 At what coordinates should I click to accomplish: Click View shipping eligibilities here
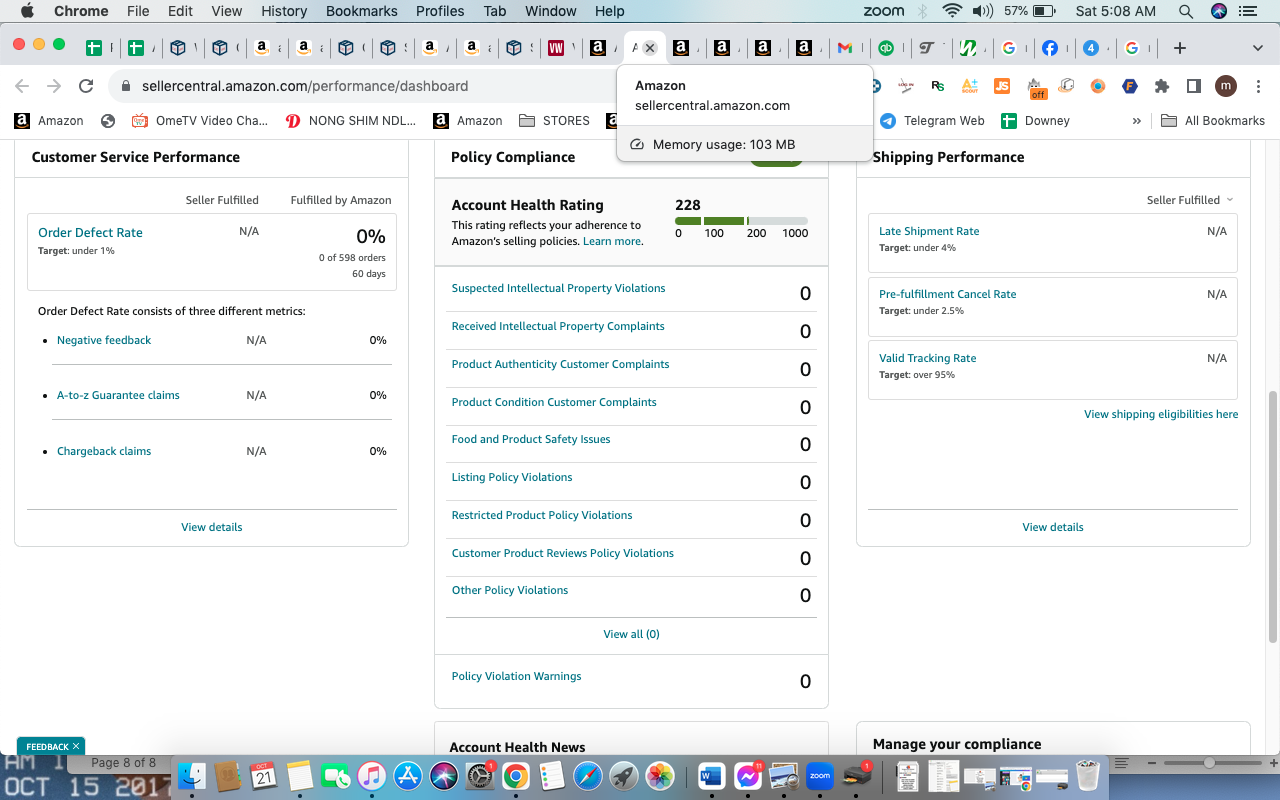pos(1161,414)
